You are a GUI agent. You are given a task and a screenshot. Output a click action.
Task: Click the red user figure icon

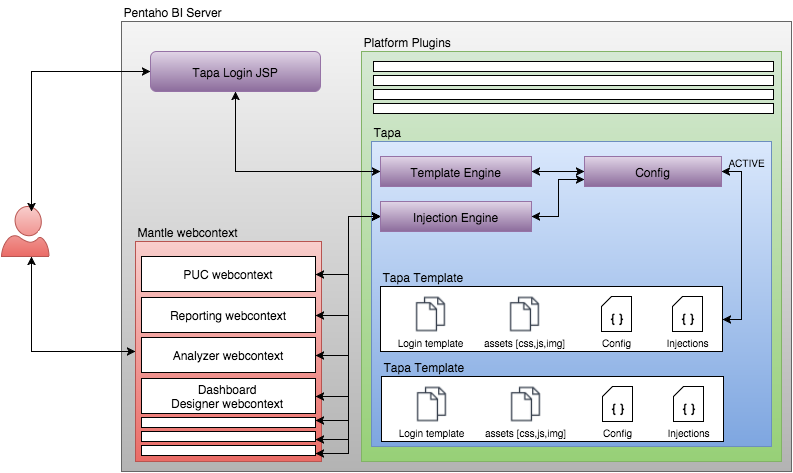click(x=25, y=231)
